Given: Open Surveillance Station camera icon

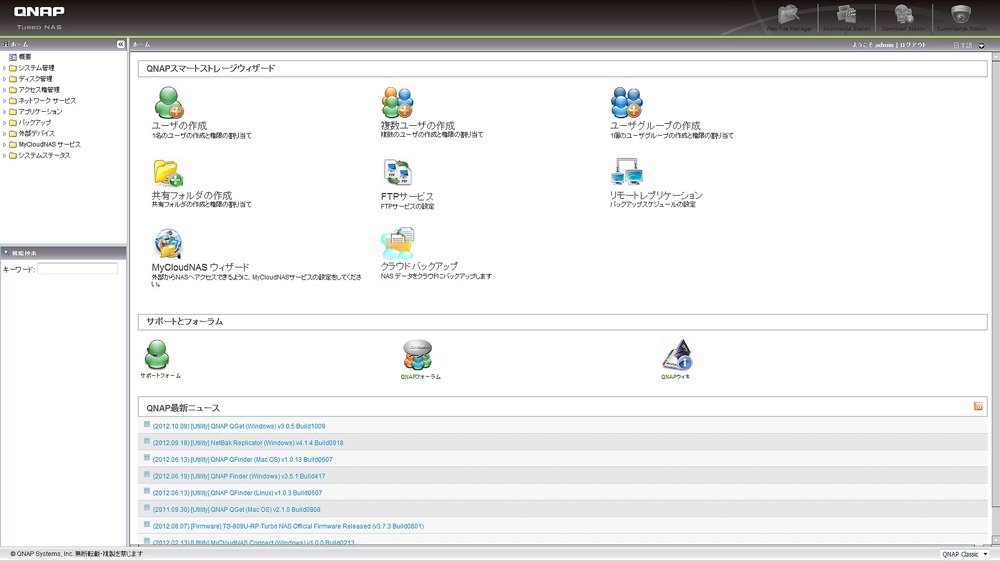Looking at the screenshot, I should click(x=961, y=16).
